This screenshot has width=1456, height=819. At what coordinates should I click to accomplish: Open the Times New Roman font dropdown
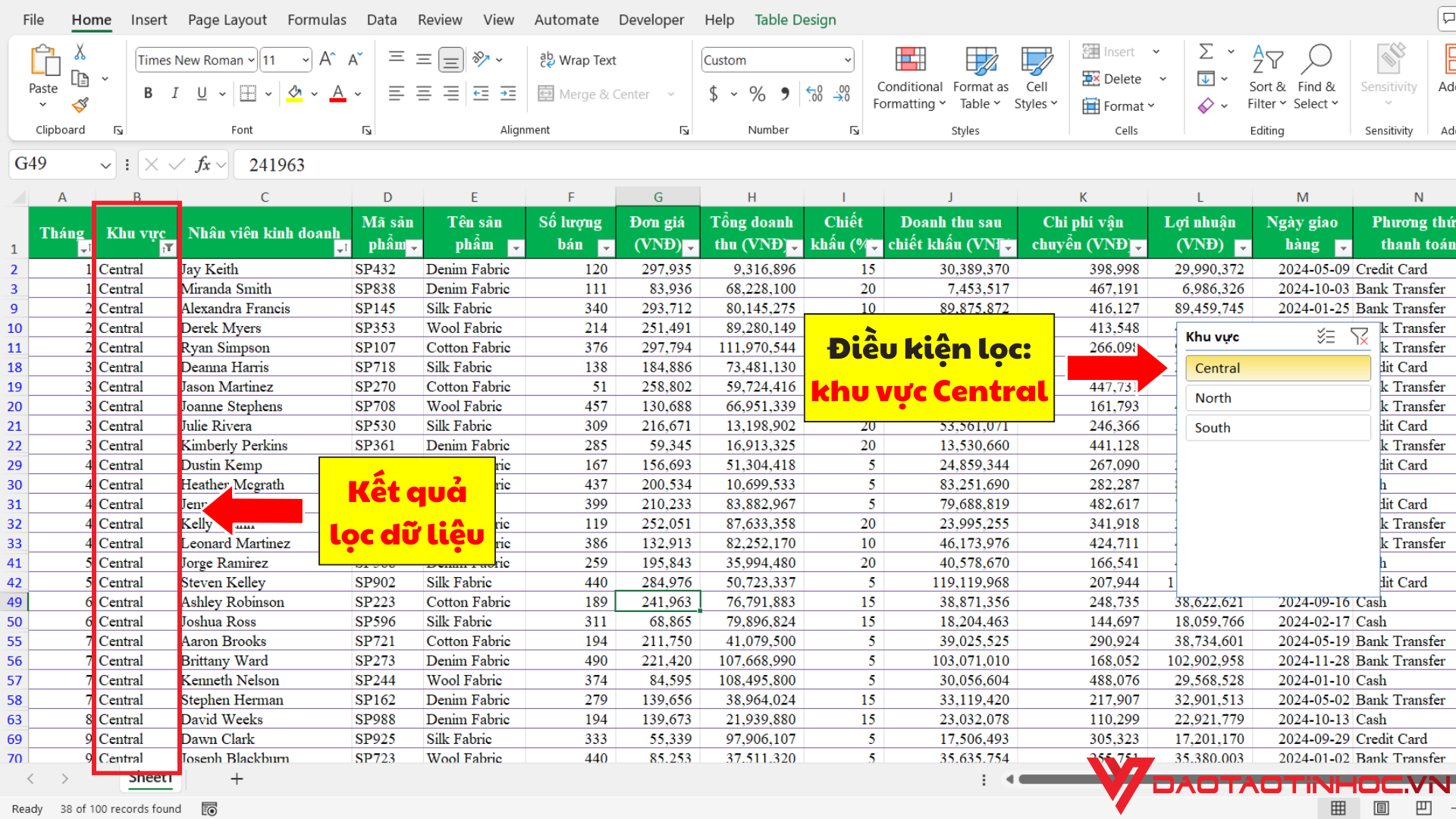point(251,59)
